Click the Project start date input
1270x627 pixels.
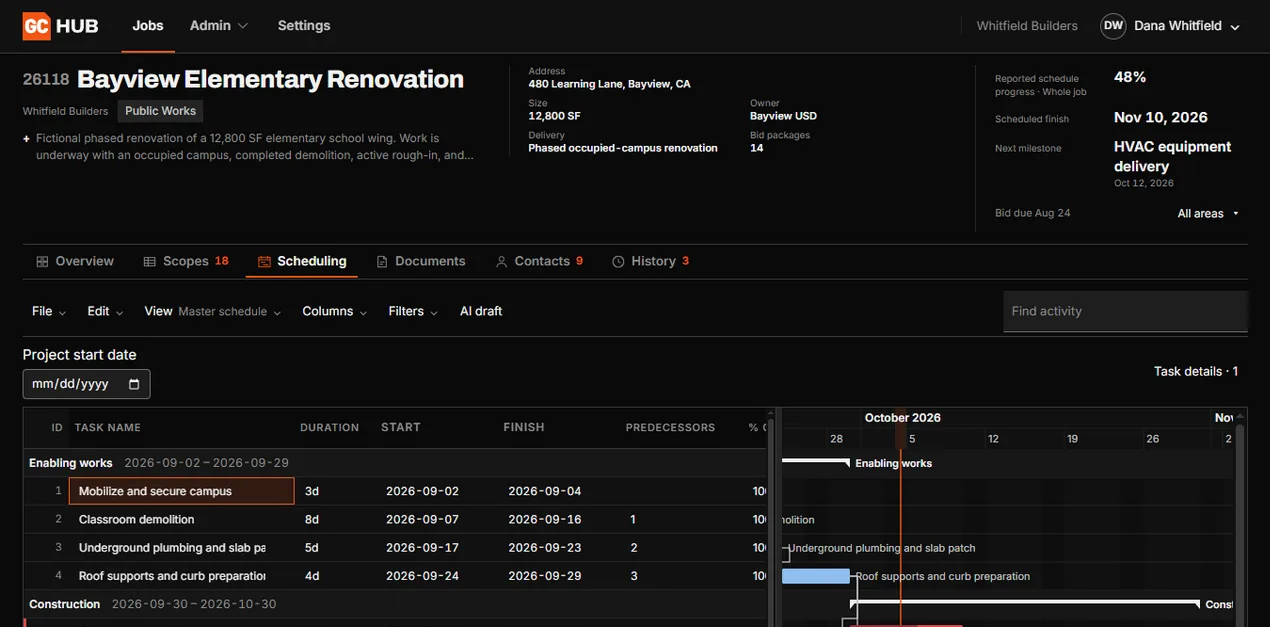click(x=86, y=384)
